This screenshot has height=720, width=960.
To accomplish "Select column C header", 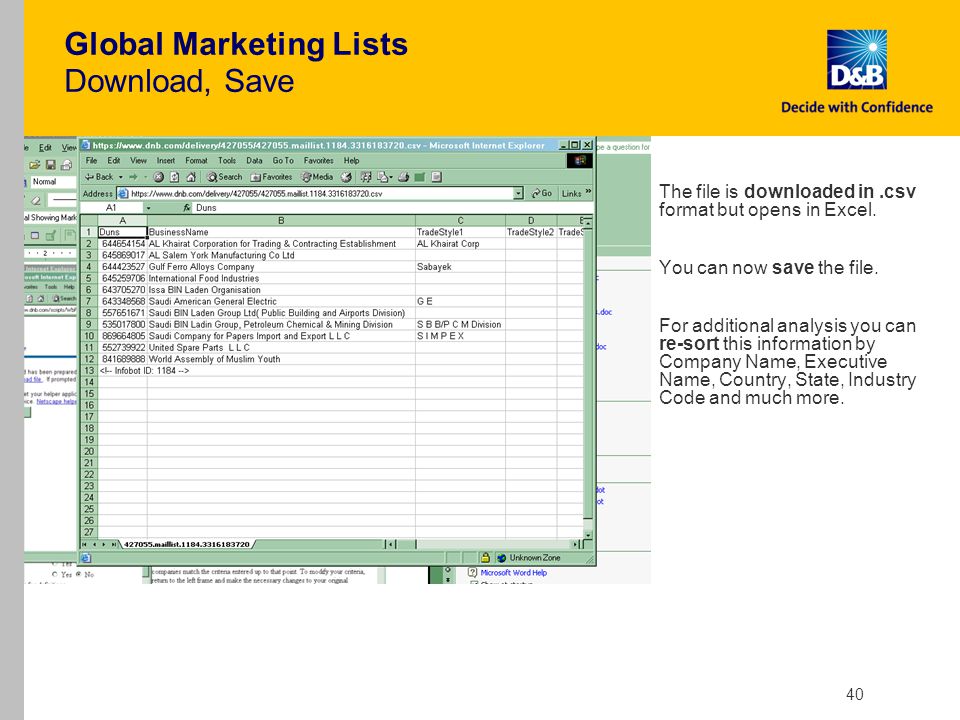I will point(460,220).
